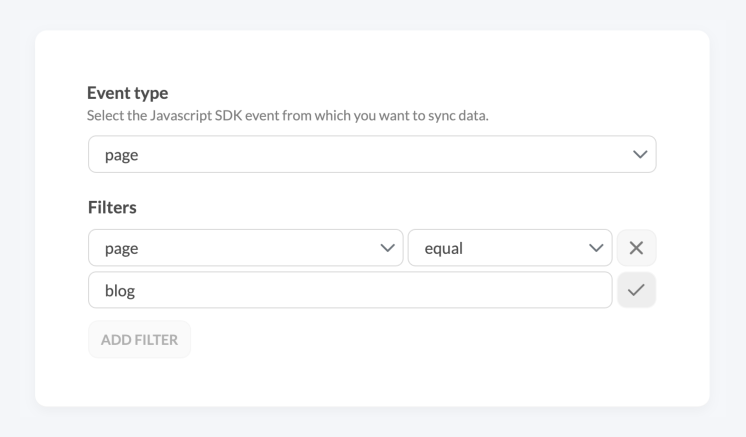This screenshot has height=437, width=746.
Task: Save the blog filter value using the checkmark button
Action: (636, 290)
